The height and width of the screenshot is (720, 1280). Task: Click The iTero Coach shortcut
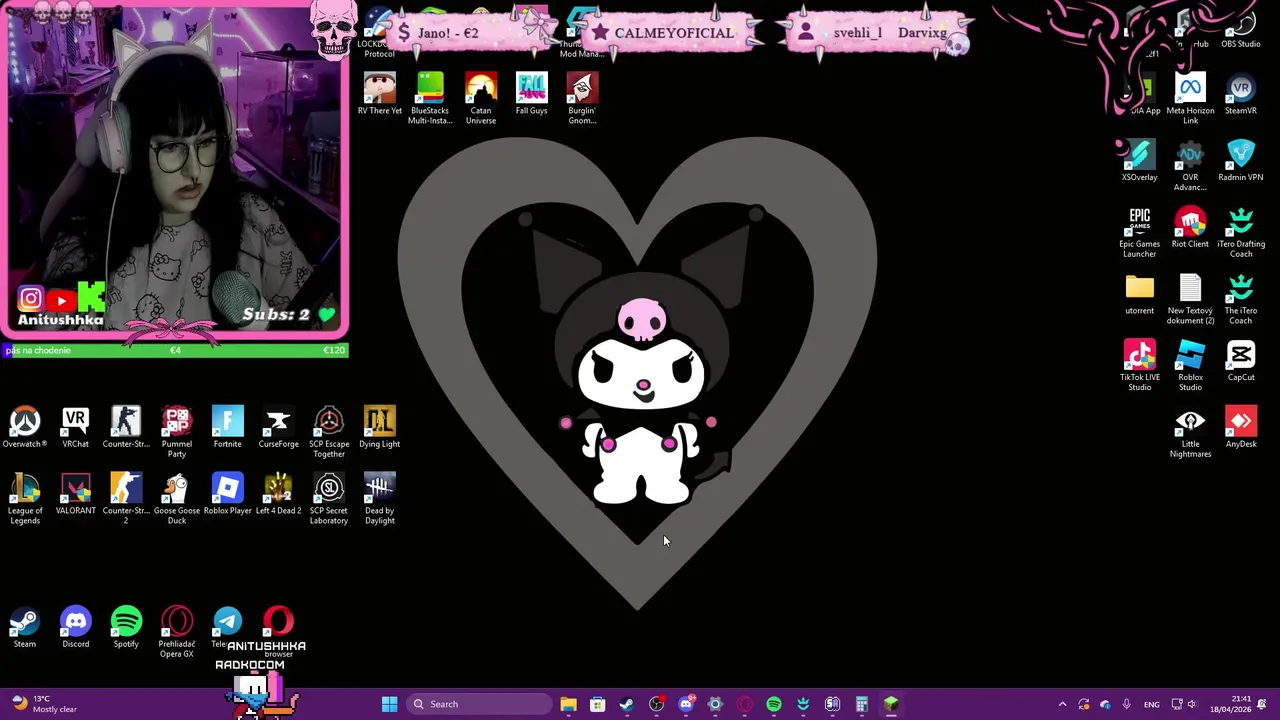tap(1241, 299)
